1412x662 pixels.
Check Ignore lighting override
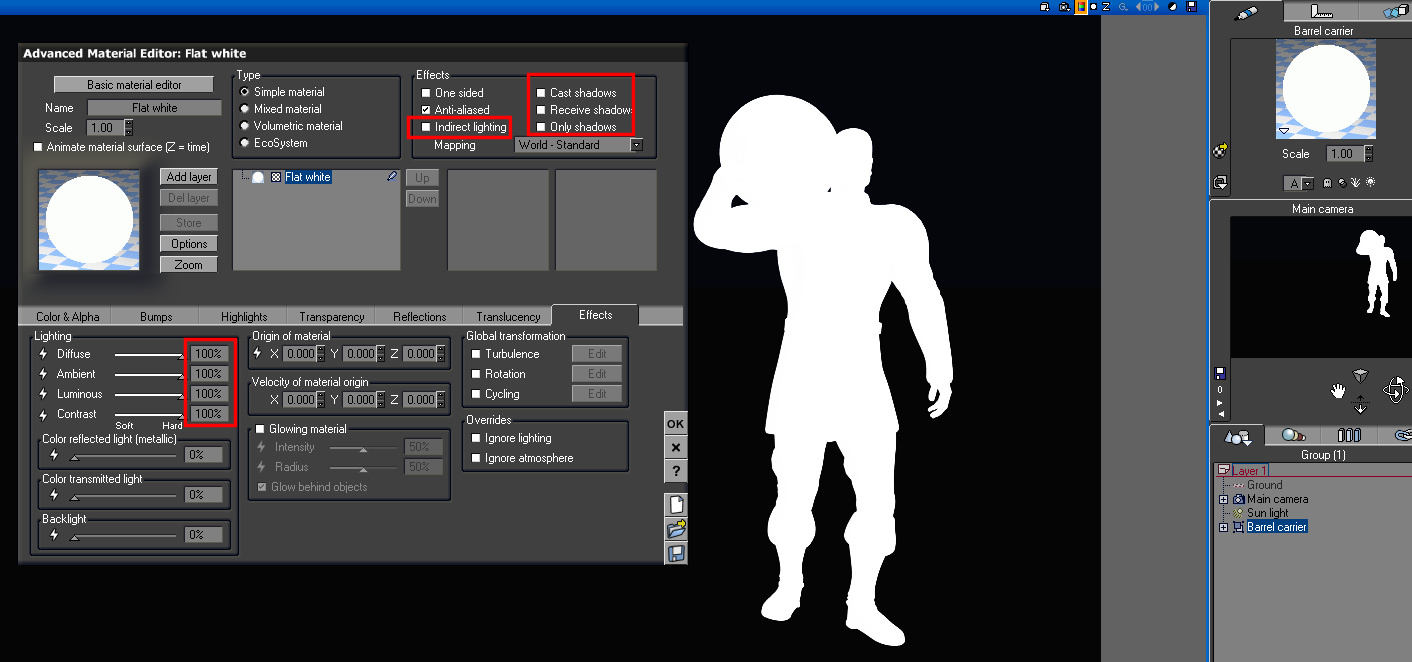coord(476,438)
